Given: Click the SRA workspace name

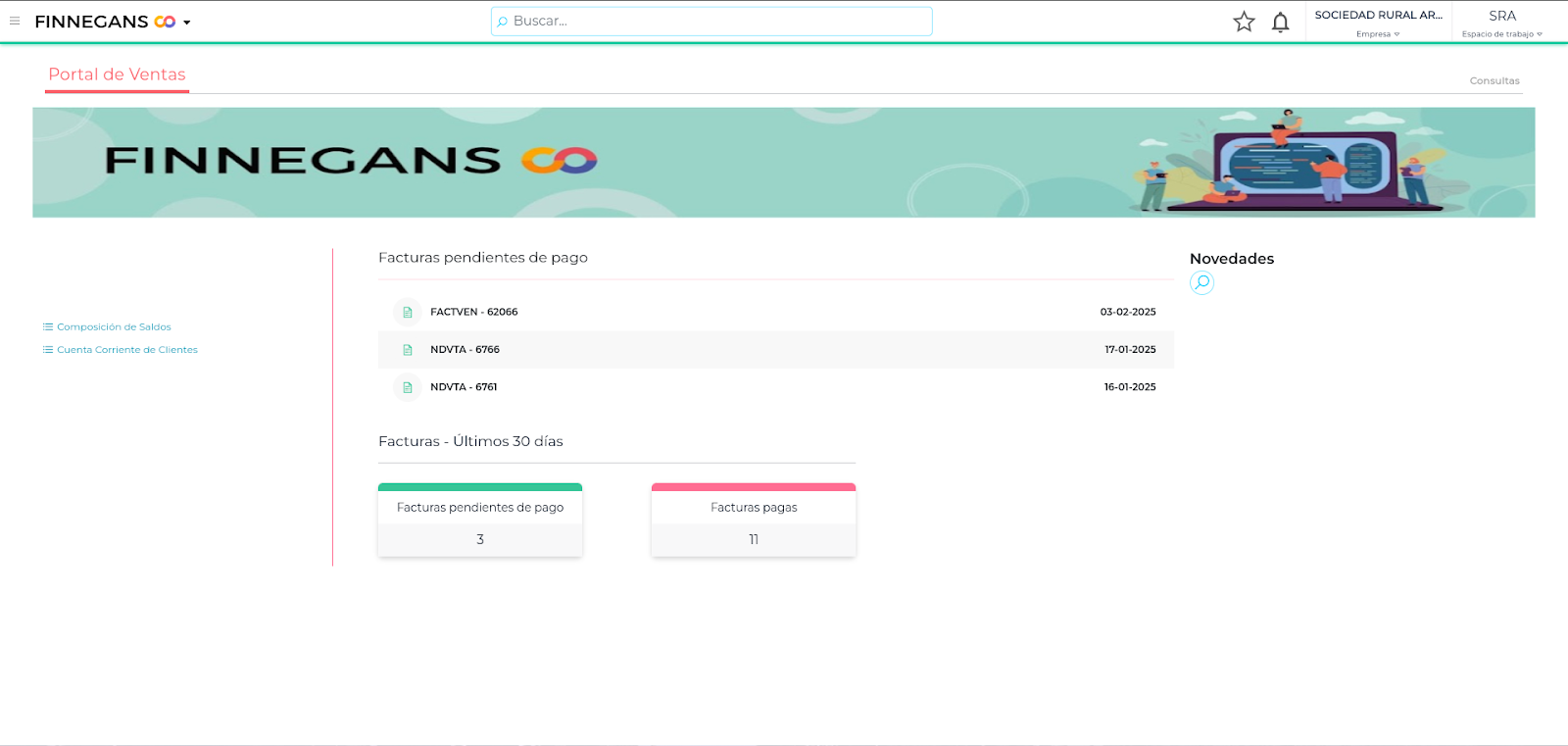Looking at the screenshot, I should (1502, 16).
